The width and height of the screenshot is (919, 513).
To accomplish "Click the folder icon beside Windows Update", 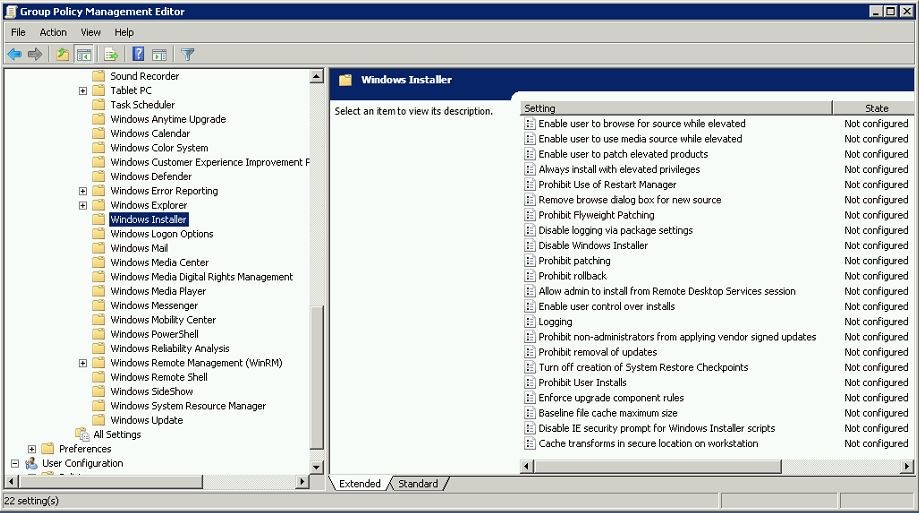I will pos(98,420).
